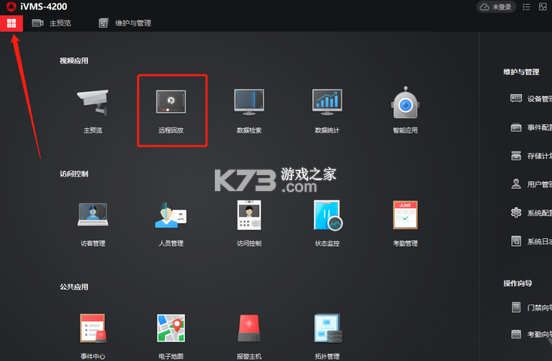Screen dimensions: 552x361
Task: Open 访问控制 door station icon module
Action: pyautogui.click(x=249, y=223)
